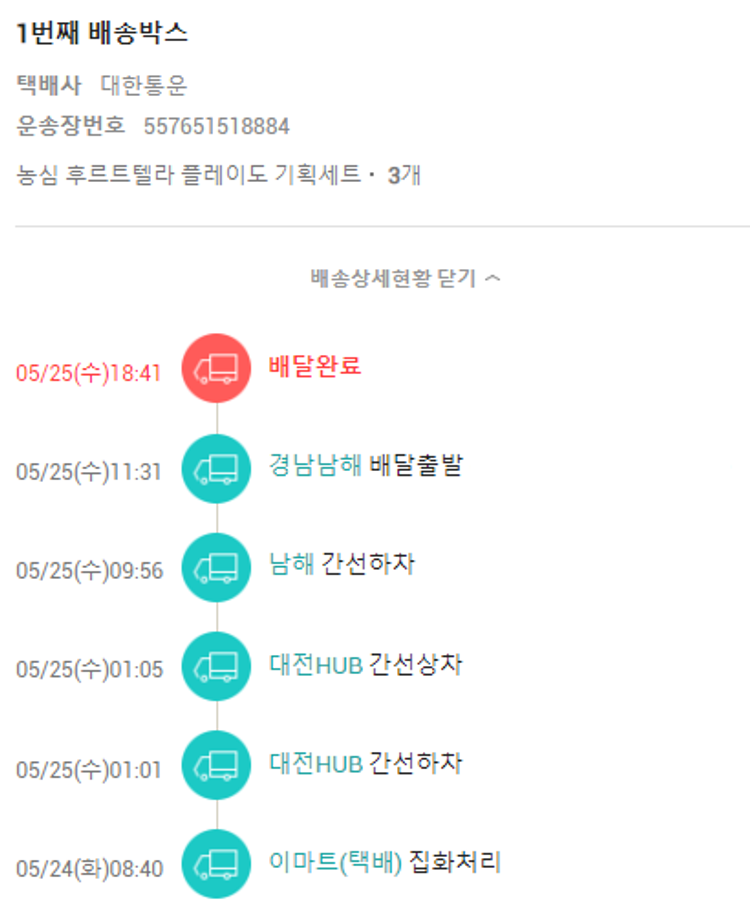Image resolution: width=750 pixels, height=922 pixels.
Task: Select the 농심 후르트텔라 플레이도 기획세트 product
Action: (x=189, y=175)
